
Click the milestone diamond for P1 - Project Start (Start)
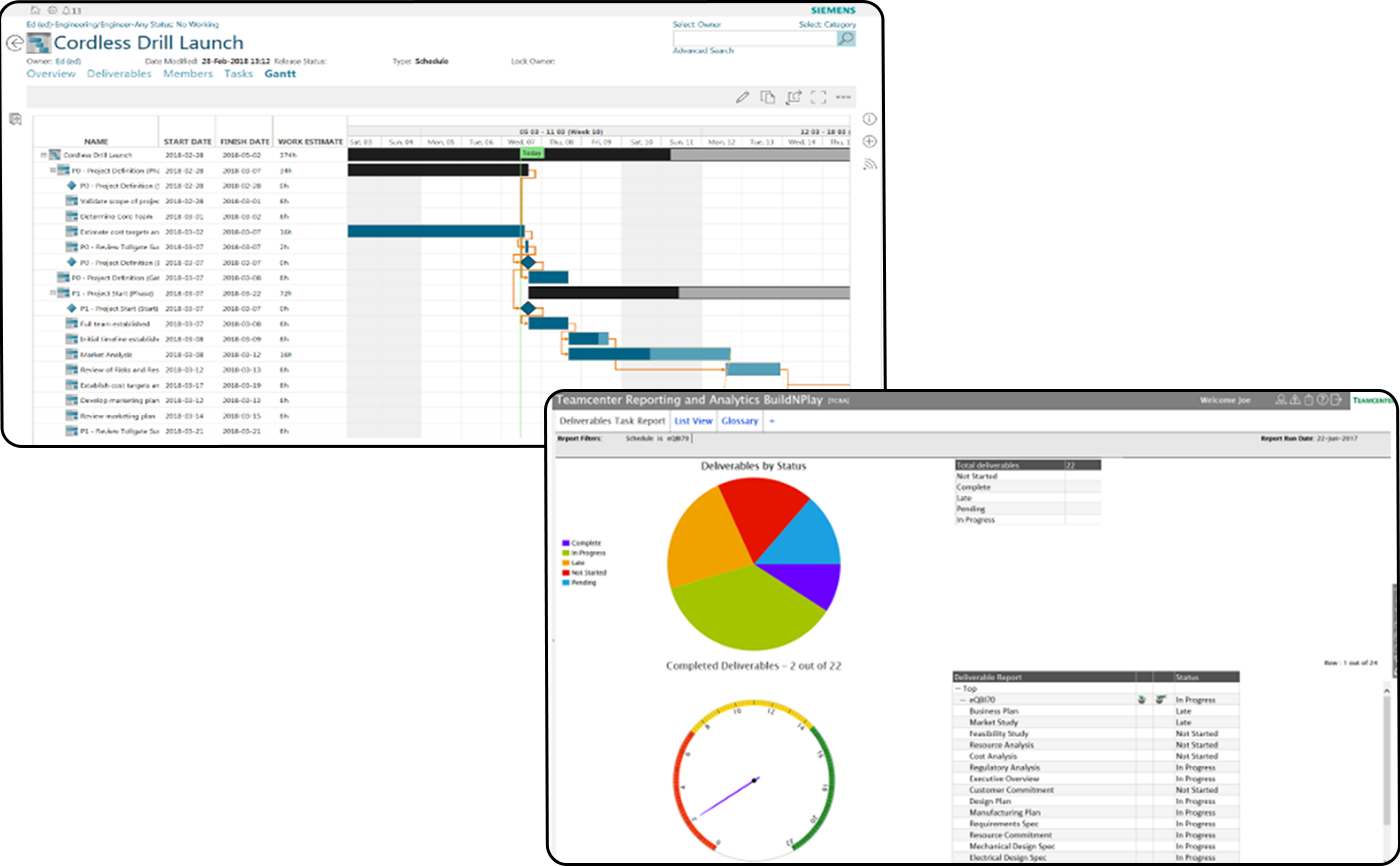(71, 309)
